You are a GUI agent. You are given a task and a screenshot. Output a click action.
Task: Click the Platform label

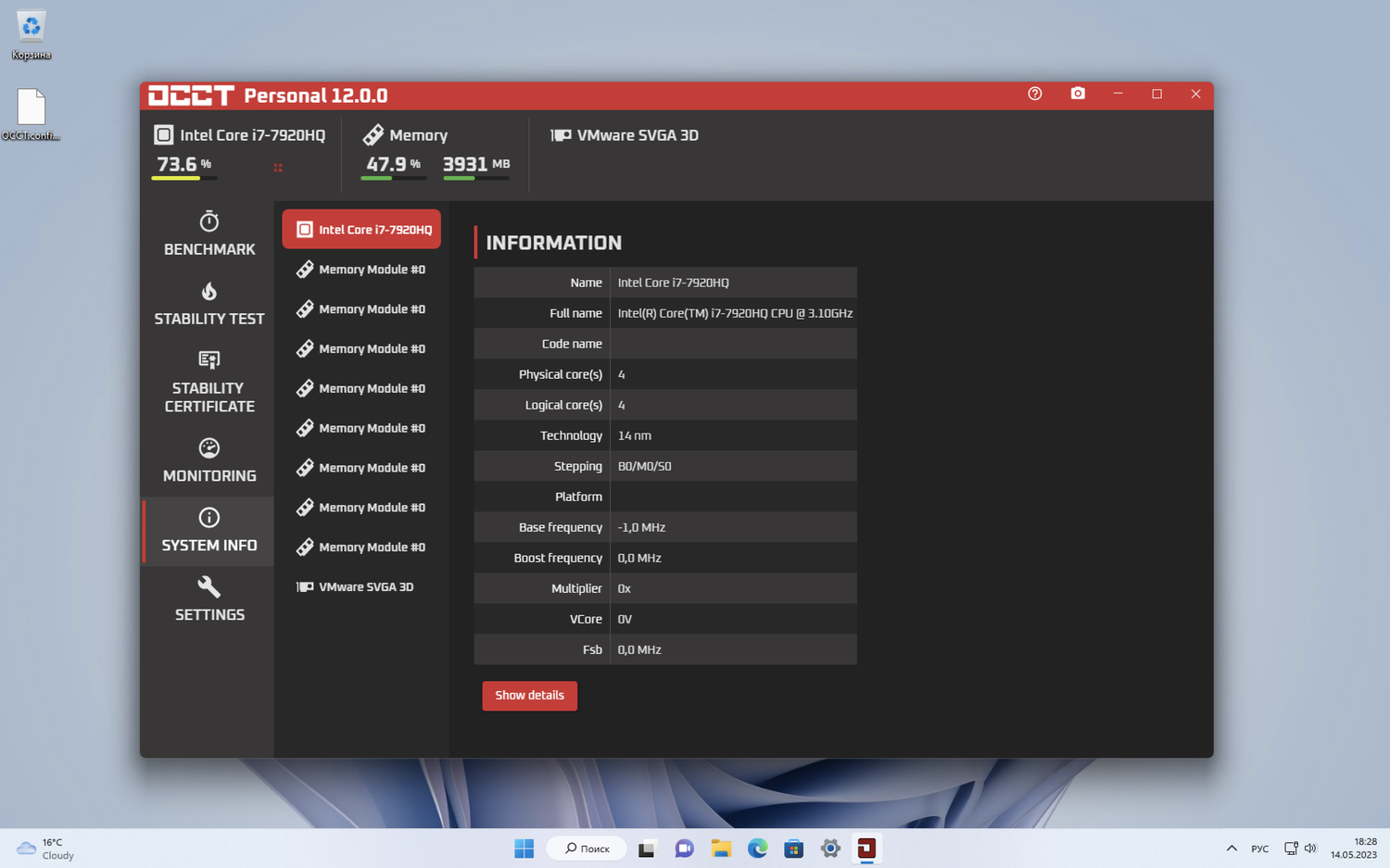pyautogui.click(x=578, y=497)
